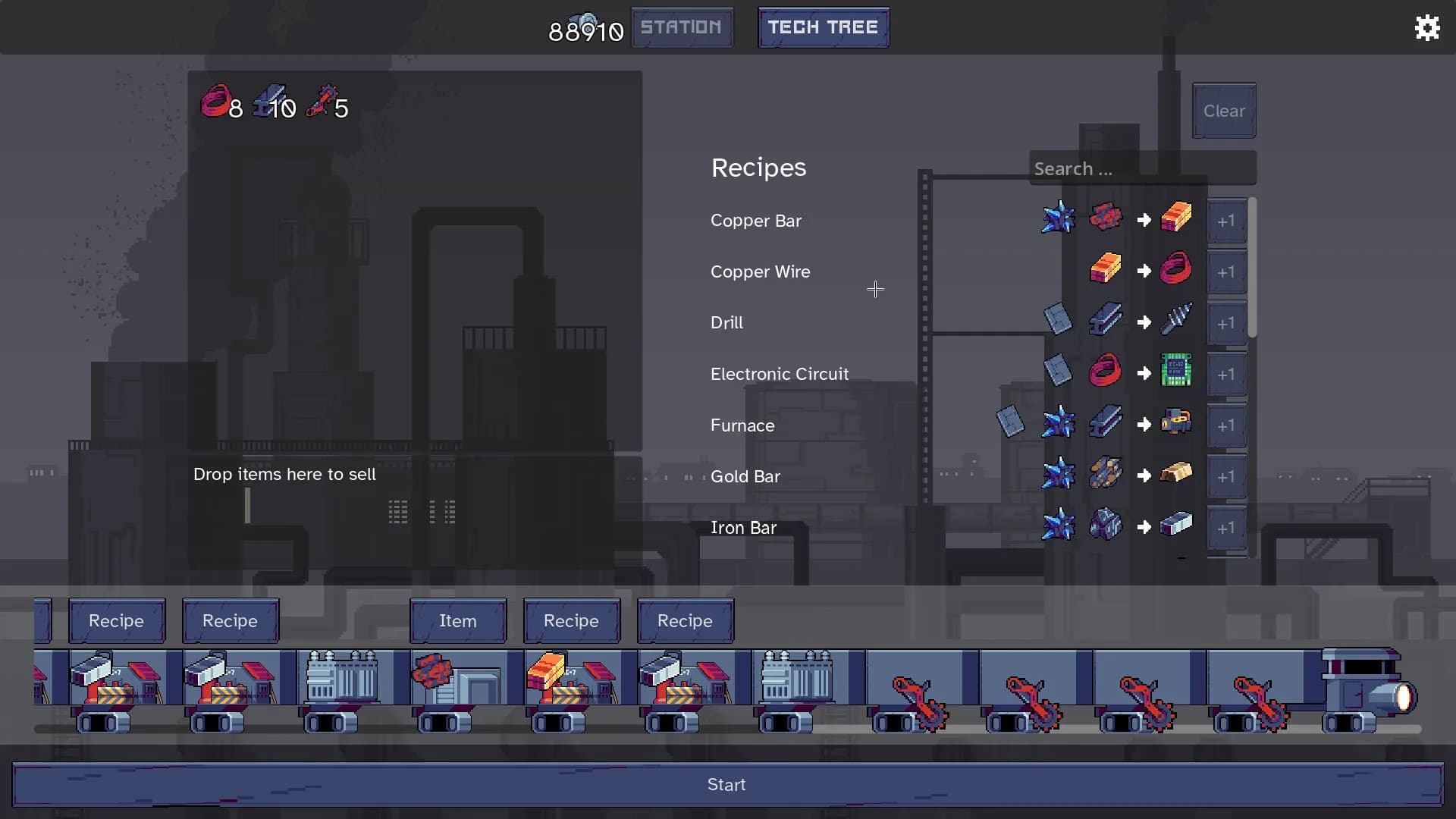1456x819 pixels.
Task: Click the iron plate input of Furnace
Action: tap(1010, 422)
